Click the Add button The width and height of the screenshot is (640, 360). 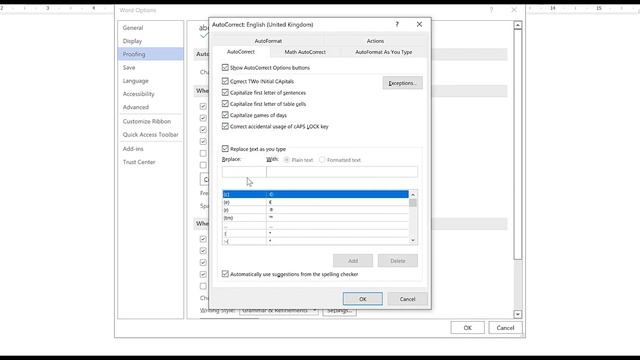point(353,260)
